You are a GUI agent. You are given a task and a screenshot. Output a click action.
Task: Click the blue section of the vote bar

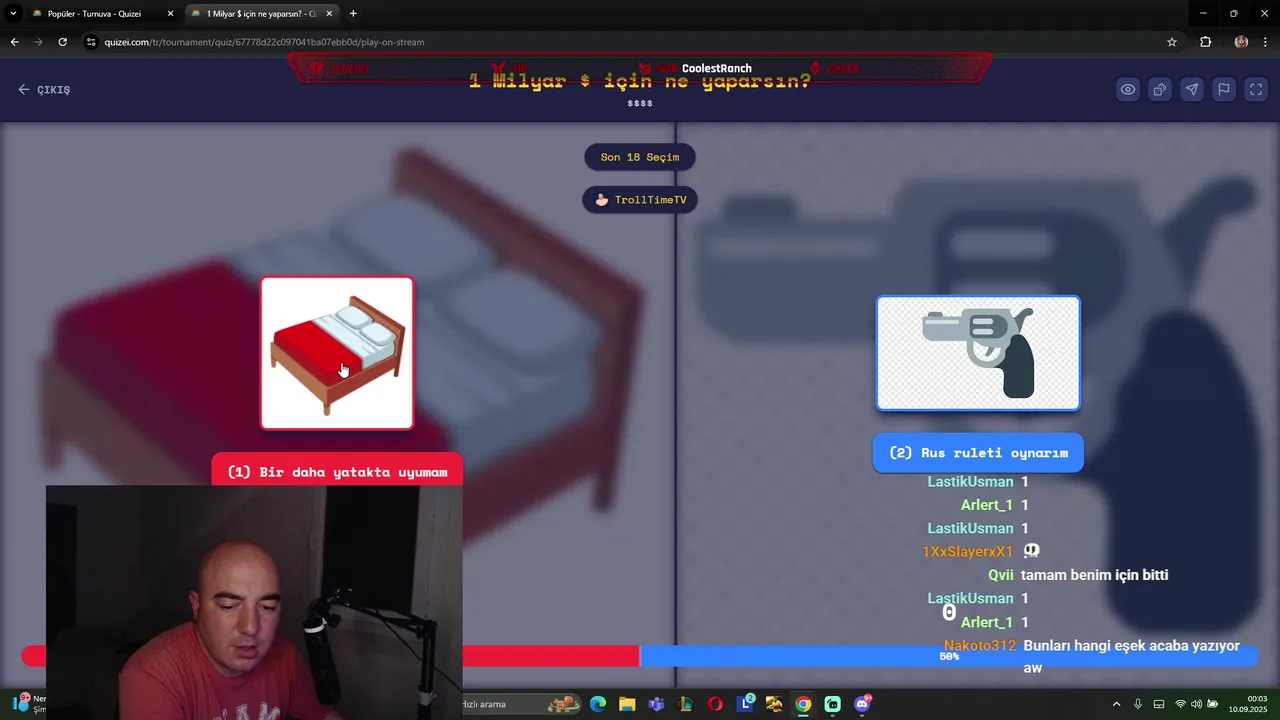tap(948, 656)
